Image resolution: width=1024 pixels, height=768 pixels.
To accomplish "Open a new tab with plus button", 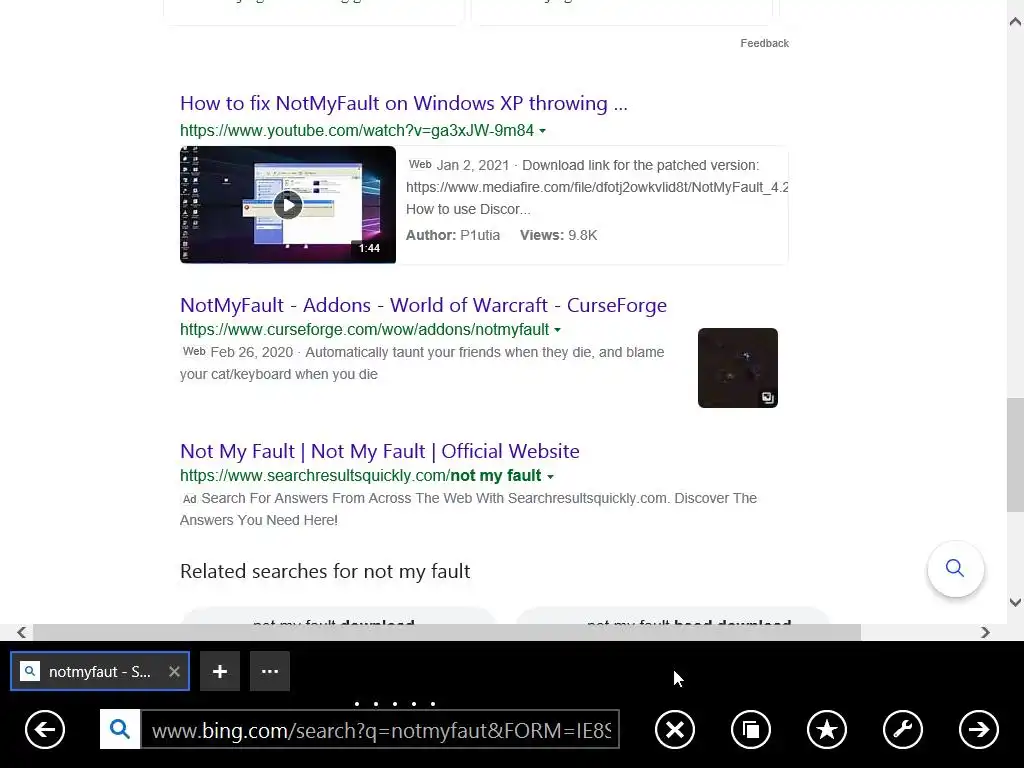I will pos(220,671).
